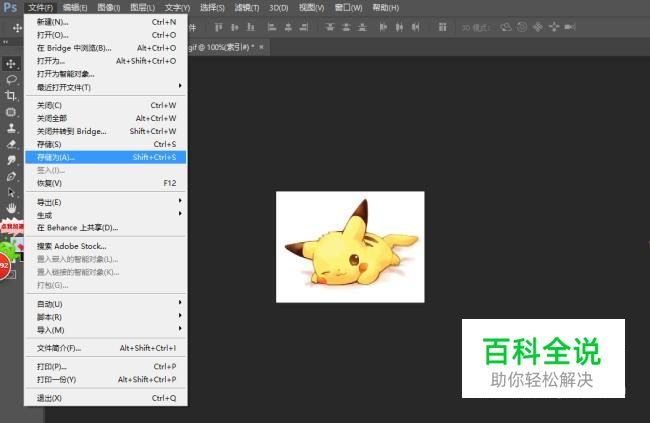Expand 导入(M) submenu
Screen dimensions: 650x423
pyautogui.click(x=105, y=330)
